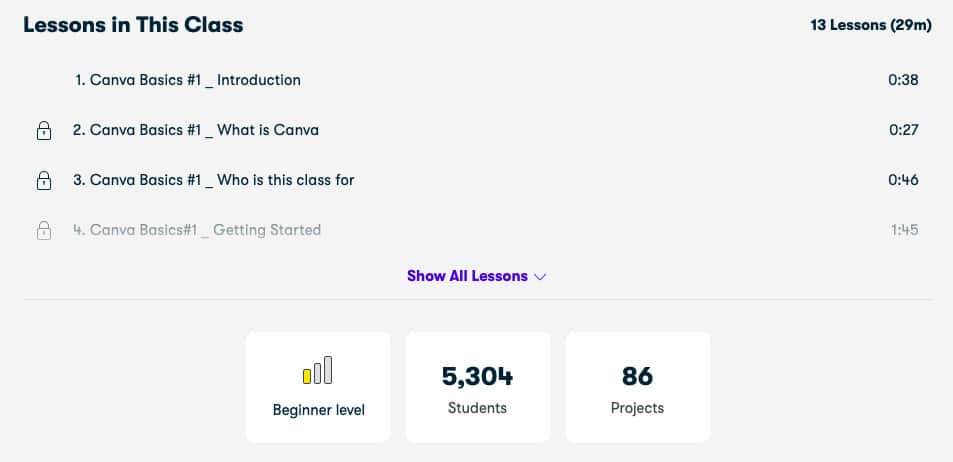Click the 0:46 duration of lesson 3
Screen dimensions: 953x462
pos(903,180)
